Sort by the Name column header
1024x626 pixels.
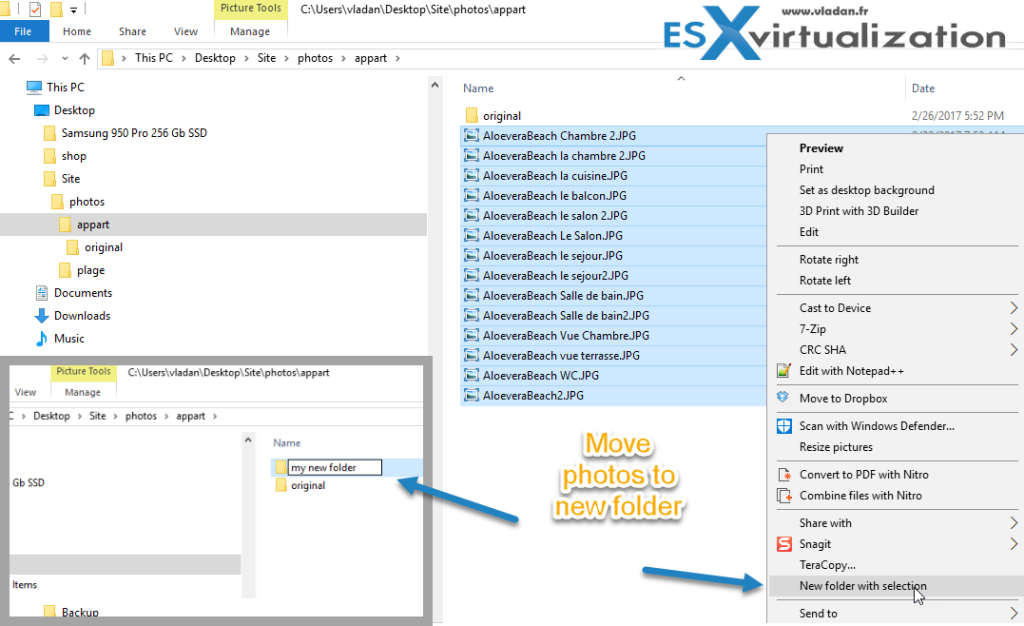click(x=478, y=88)
